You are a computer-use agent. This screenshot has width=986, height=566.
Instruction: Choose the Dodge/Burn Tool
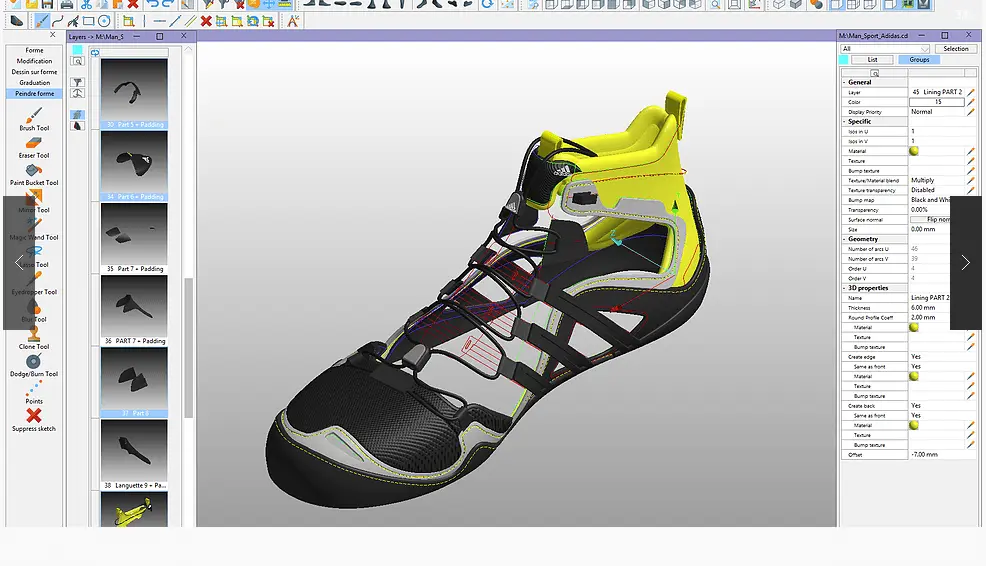(x=34, y=362)
